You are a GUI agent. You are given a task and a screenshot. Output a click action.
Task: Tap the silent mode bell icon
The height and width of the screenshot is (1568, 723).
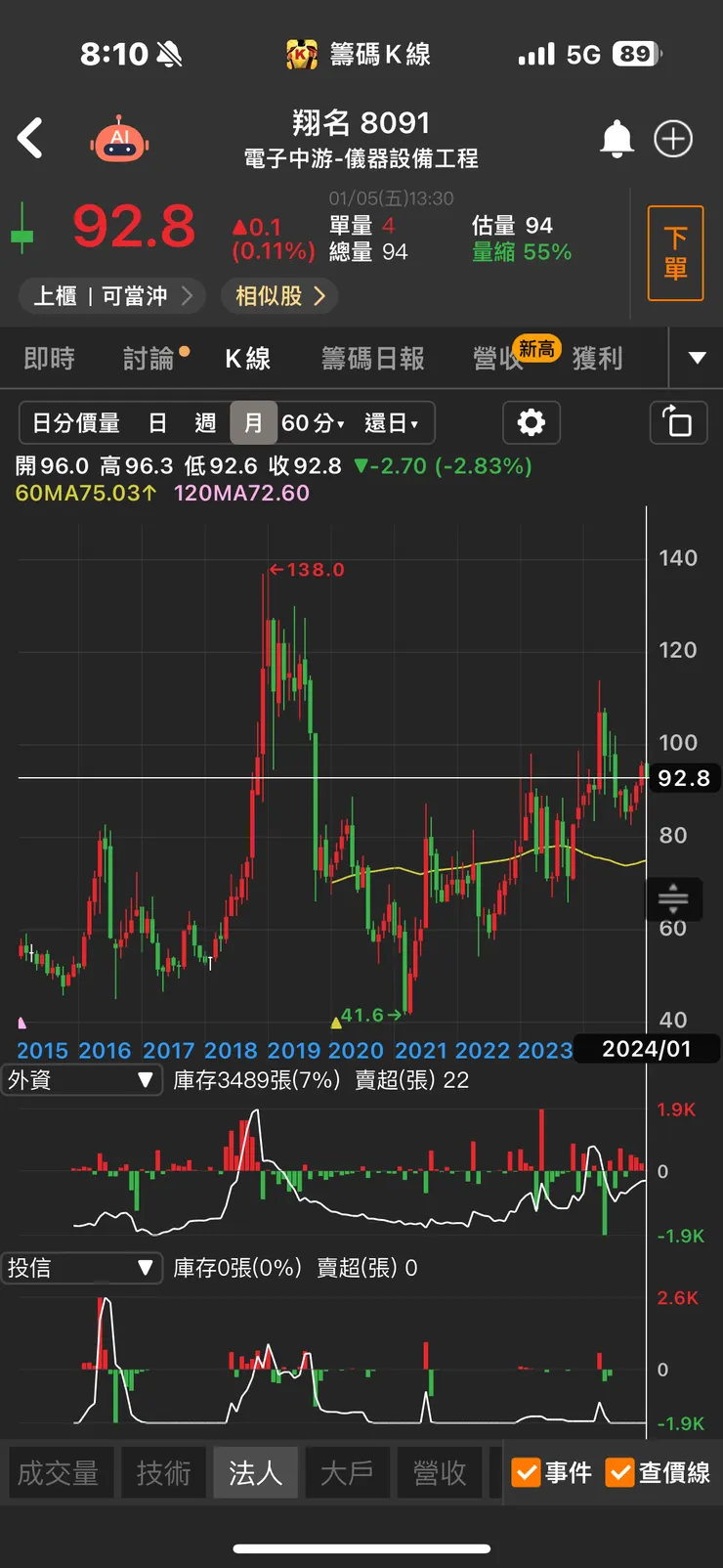pyautogui.click(x=169, y=55)
